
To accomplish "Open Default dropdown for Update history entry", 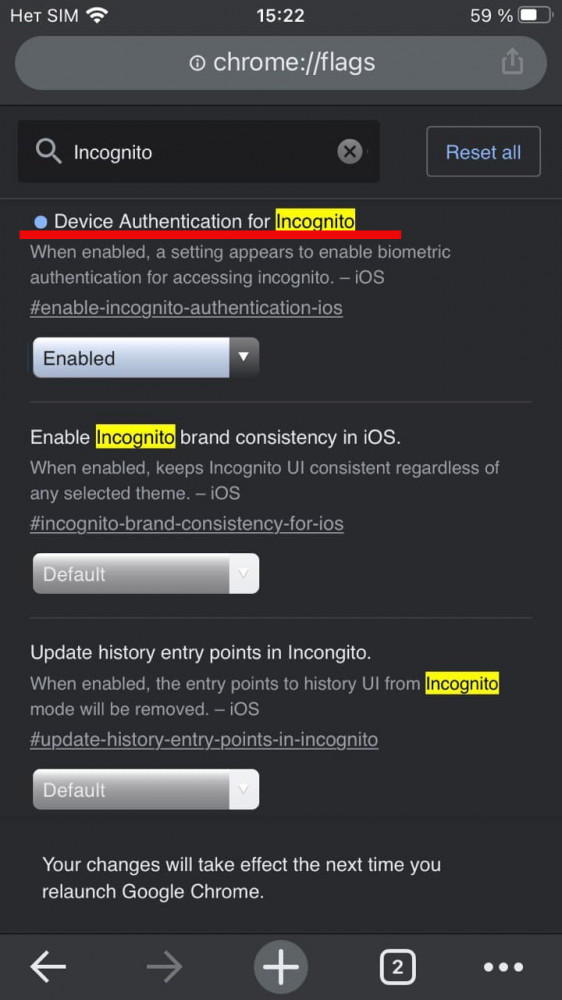I will click(x=146, y=790).
